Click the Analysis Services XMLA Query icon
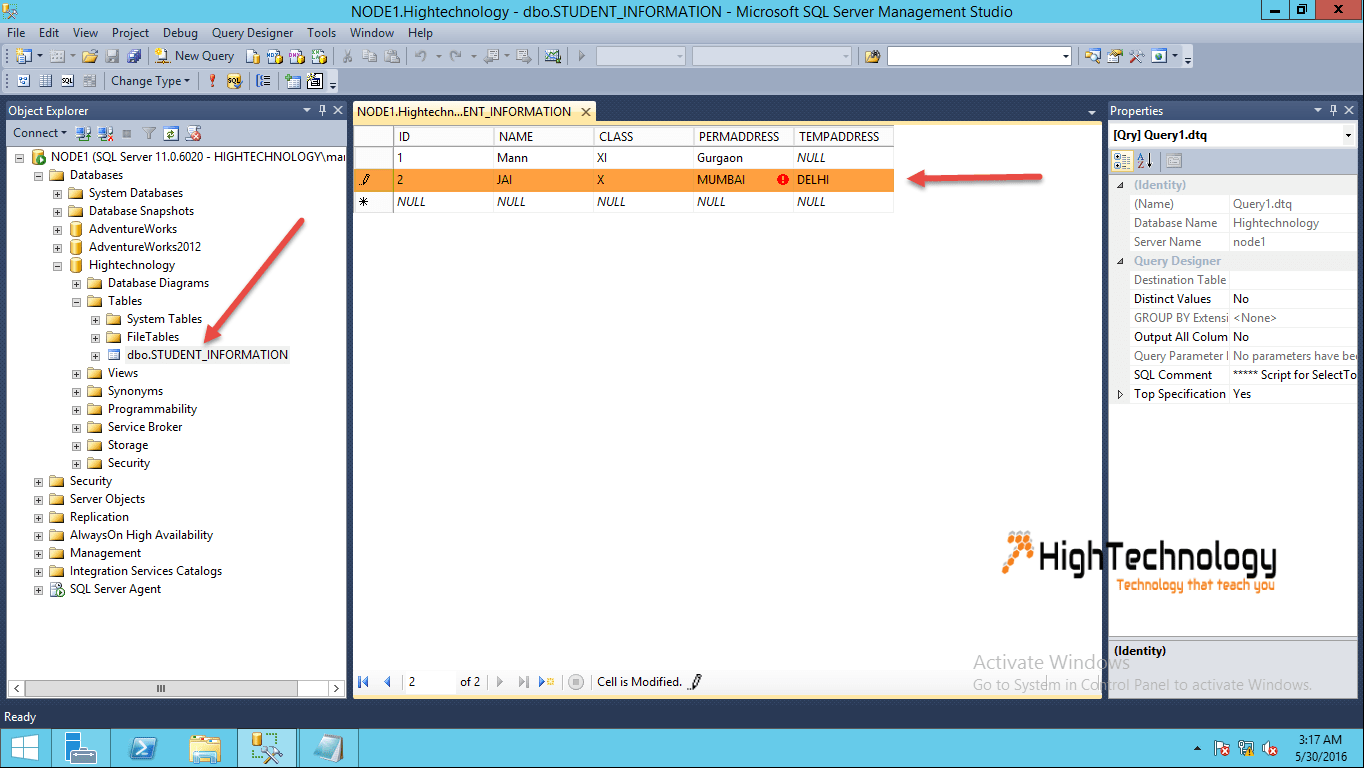 point(318,56)
